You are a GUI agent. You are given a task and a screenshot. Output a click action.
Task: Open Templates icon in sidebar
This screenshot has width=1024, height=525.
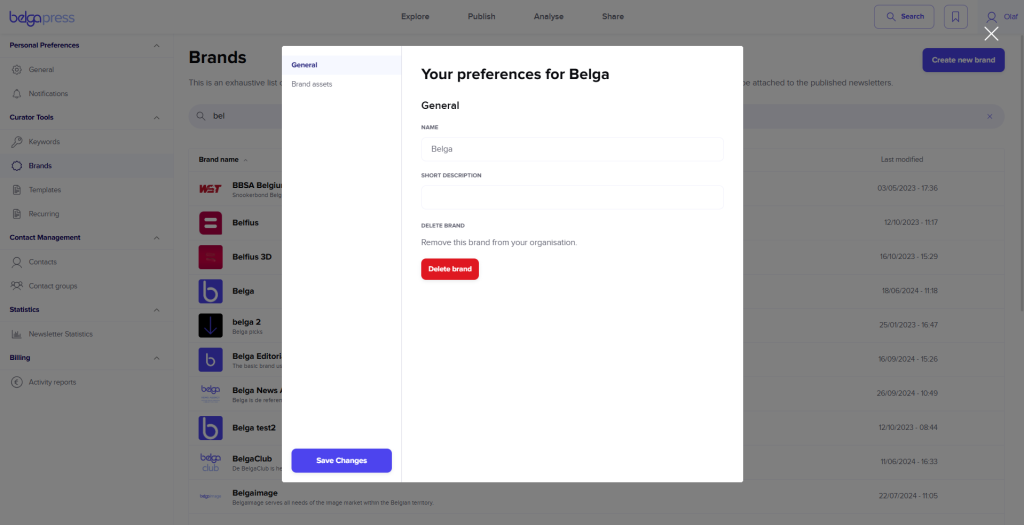pos(17,190)
